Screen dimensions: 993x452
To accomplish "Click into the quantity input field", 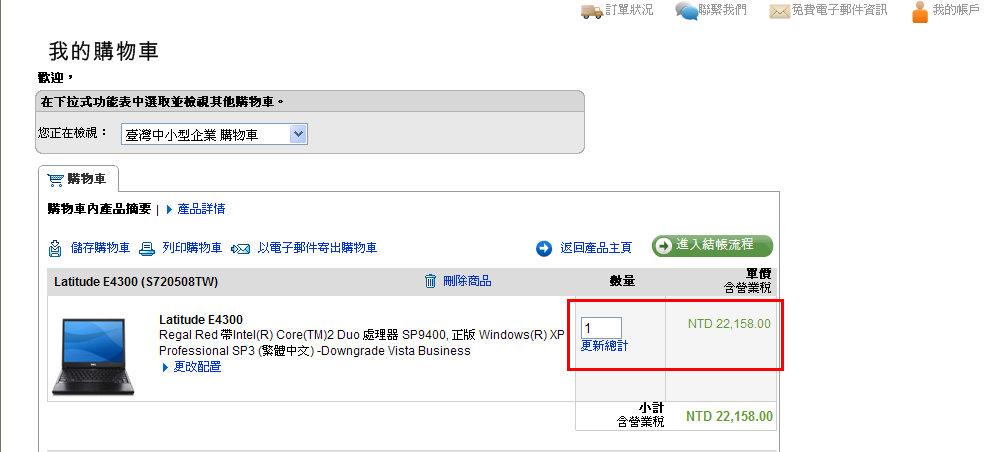I will 601,328.
